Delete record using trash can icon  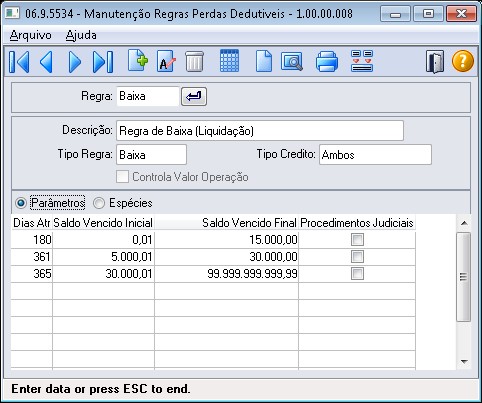(x=194, y=61)
